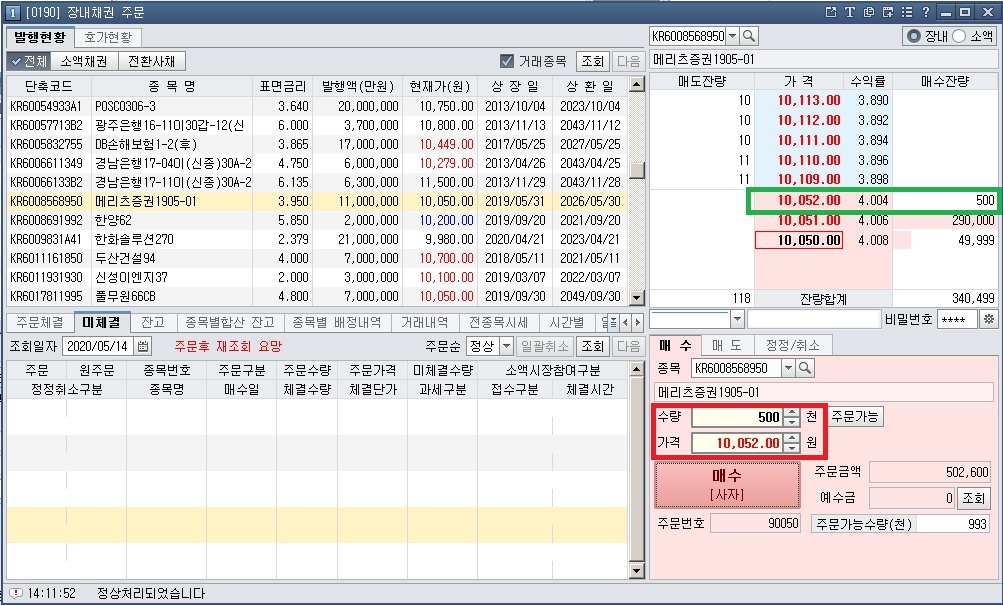Click the font size 'T' icon in title bar
This screenshot has height=605, width=1003.
tap(848, 12)
